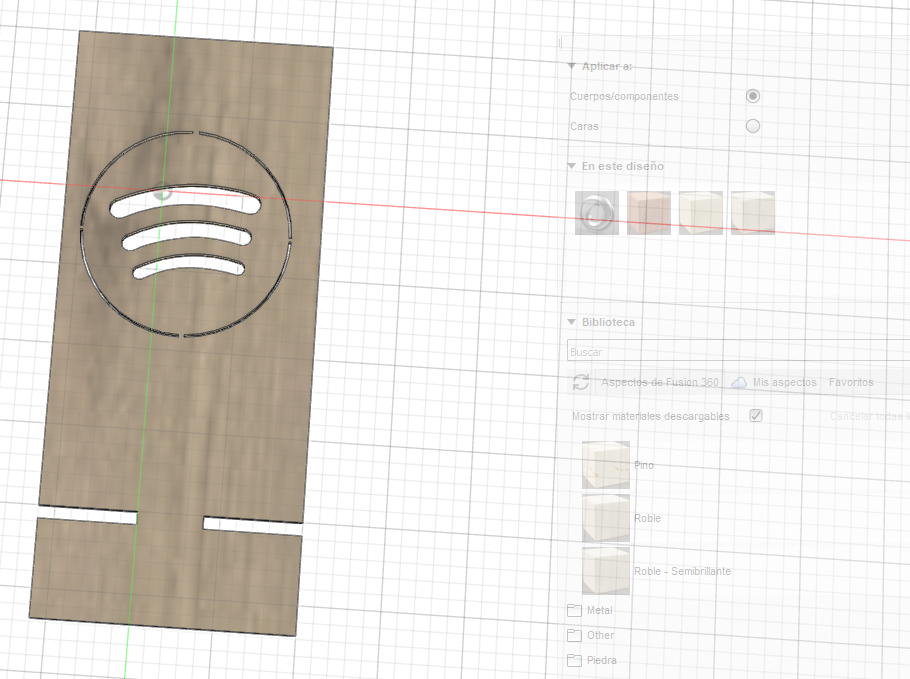This screenshot has height=679, width=910.
Task: Select the Roble material thumbnail
Action: tap(606, 518)
